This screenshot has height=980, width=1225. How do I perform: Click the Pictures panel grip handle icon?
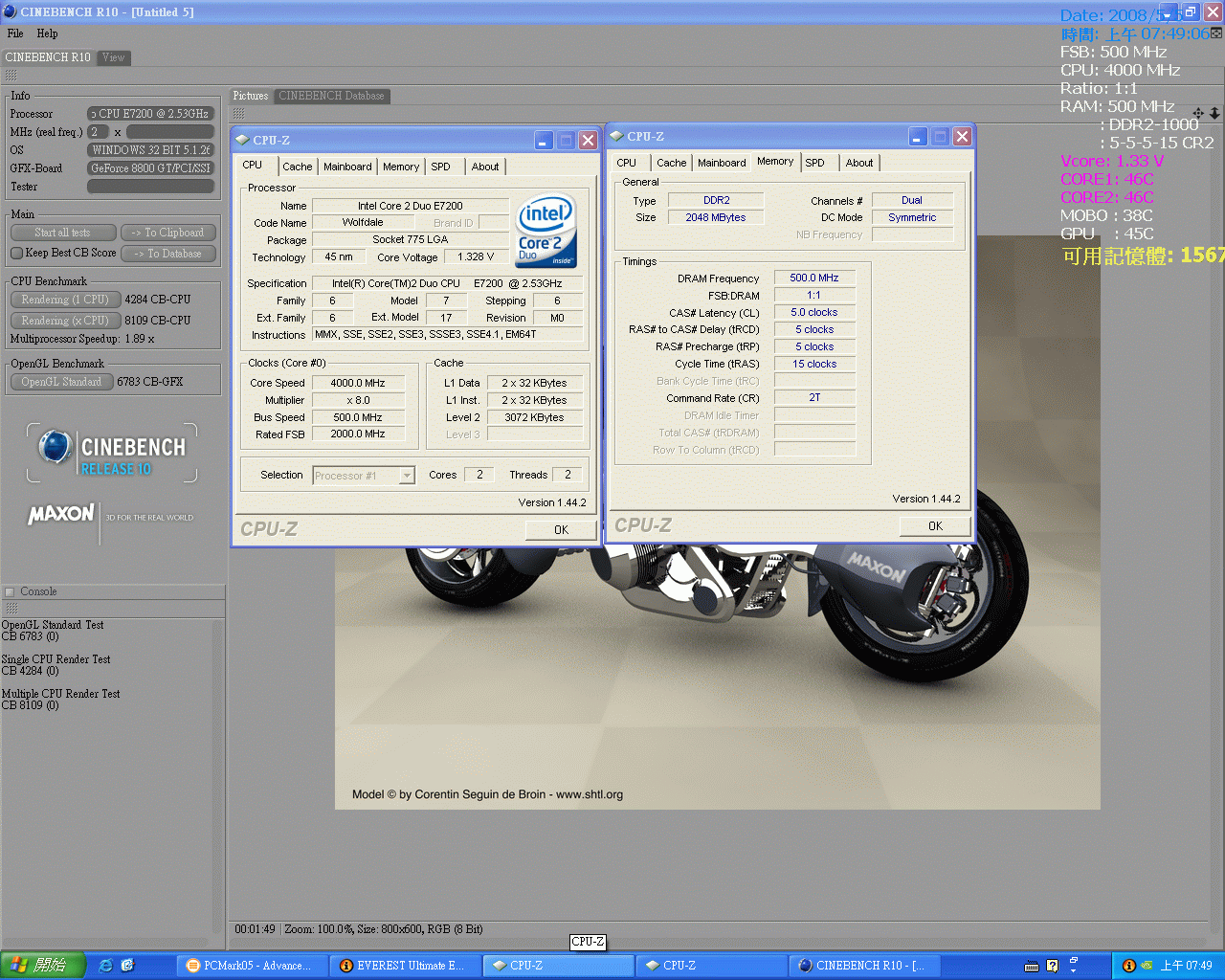(238, 113)
